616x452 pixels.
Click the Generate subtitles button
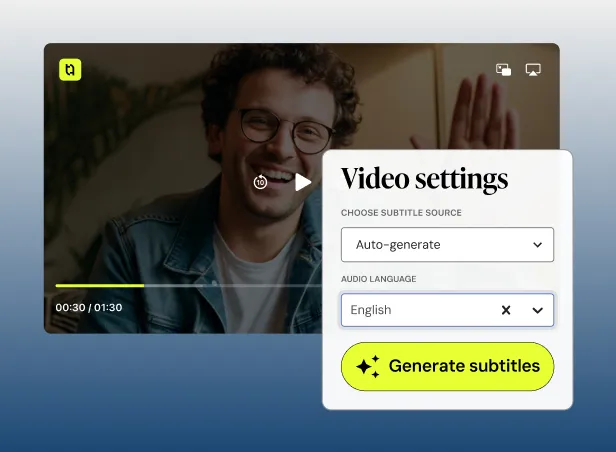(x=447, y=366)
